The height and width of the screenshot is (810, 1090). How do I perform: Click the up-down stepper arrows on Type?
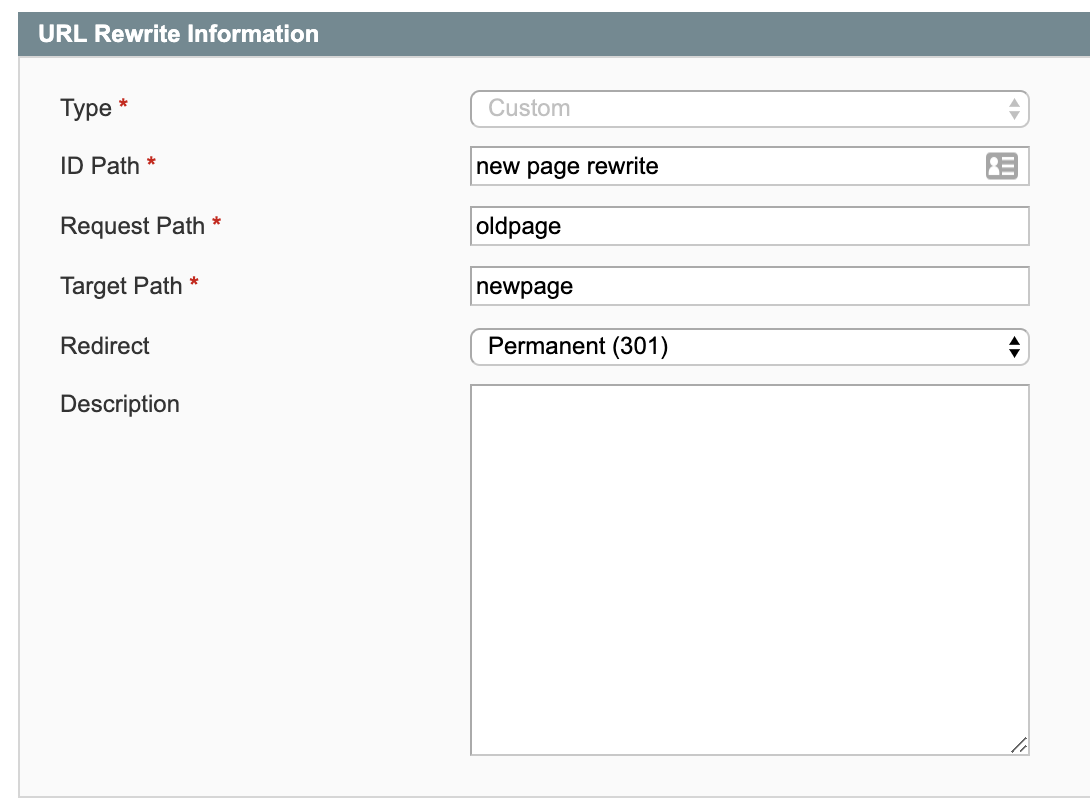tap(1014, 110)
